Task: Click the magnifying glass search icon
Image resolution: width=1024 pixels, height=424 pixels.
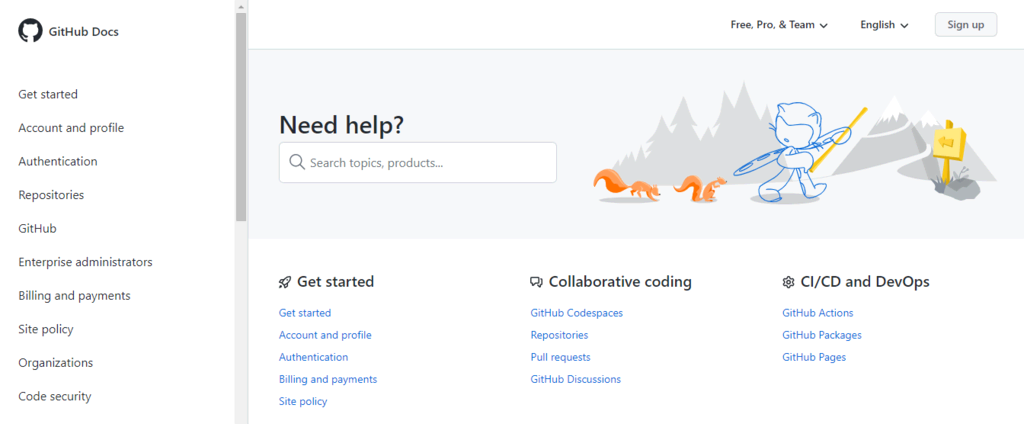Action: click(x=296, y=162)
